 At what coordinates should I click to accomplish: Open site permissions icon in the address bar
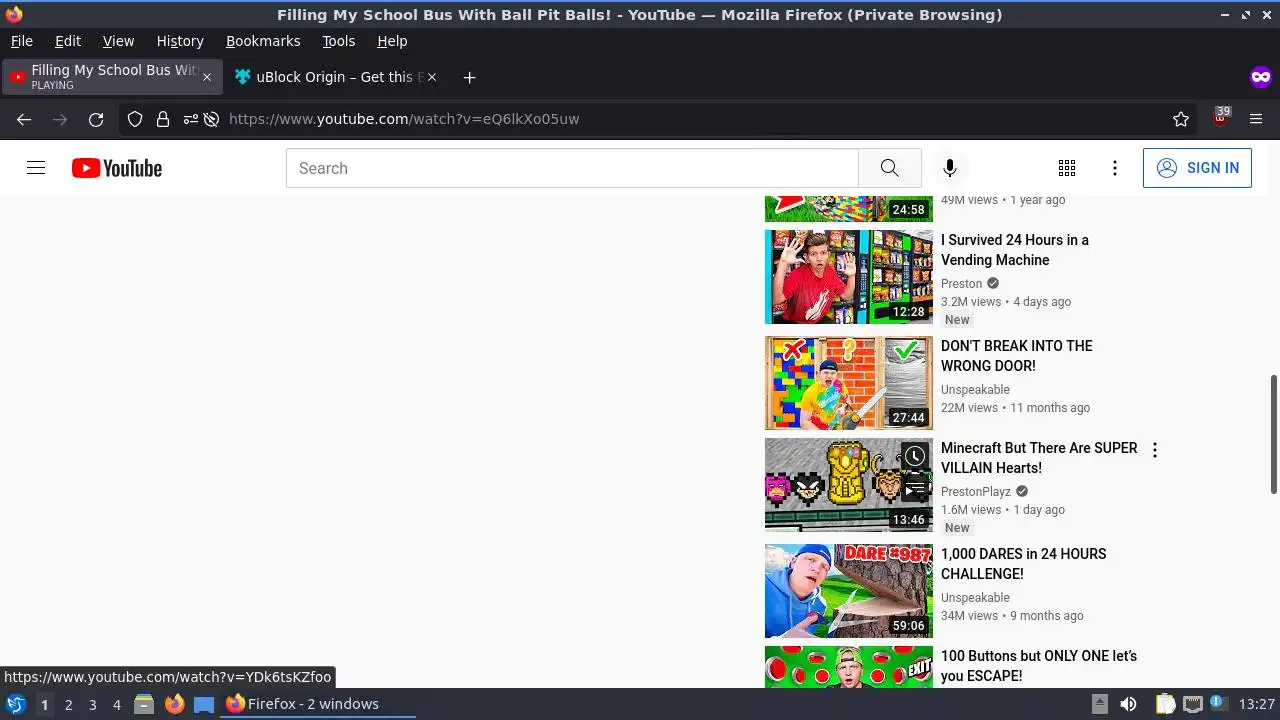(190, 119)
